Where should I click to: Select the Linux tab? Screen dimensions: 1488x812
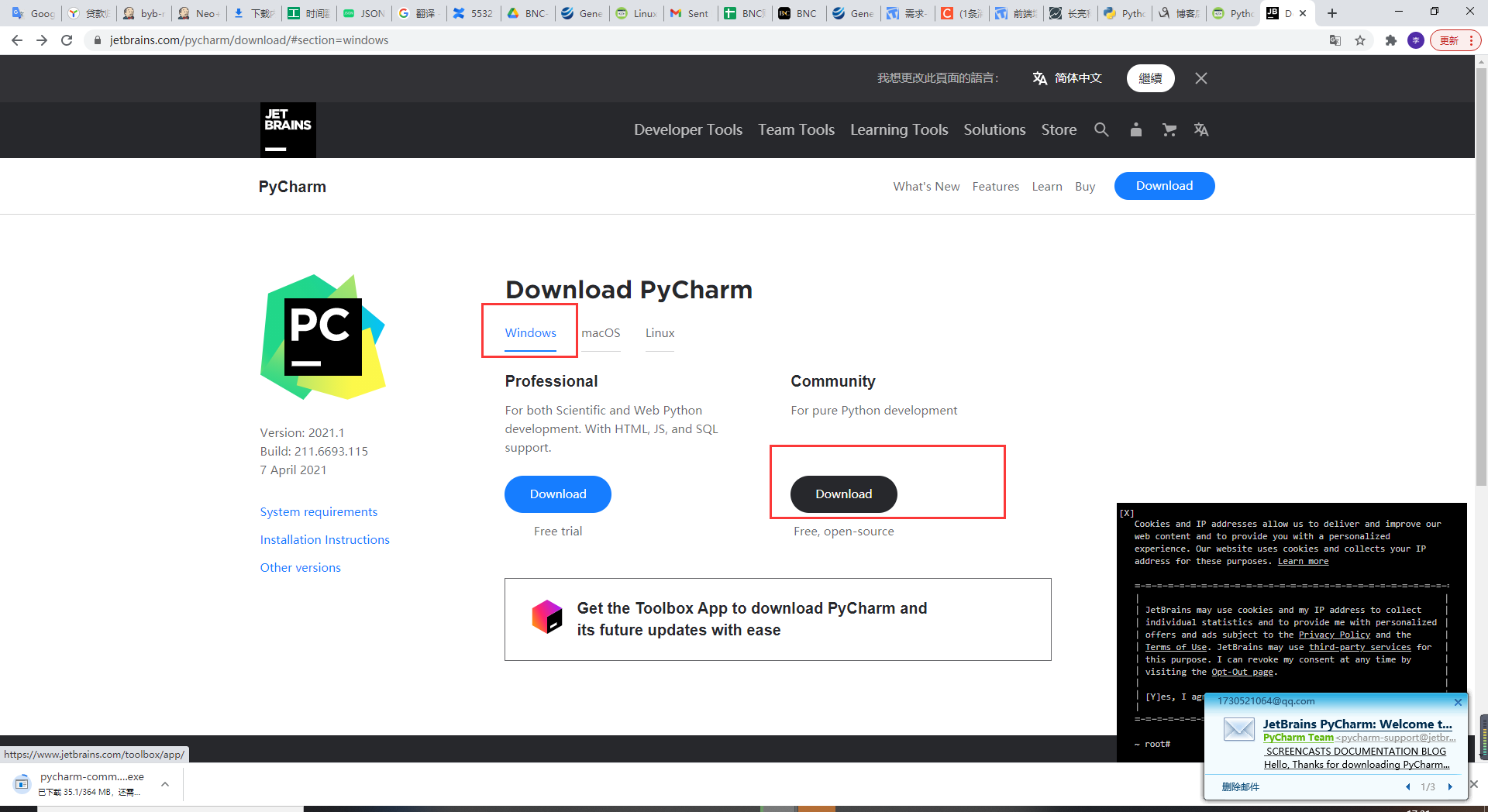pyautogui.click(x=660, y=333)
